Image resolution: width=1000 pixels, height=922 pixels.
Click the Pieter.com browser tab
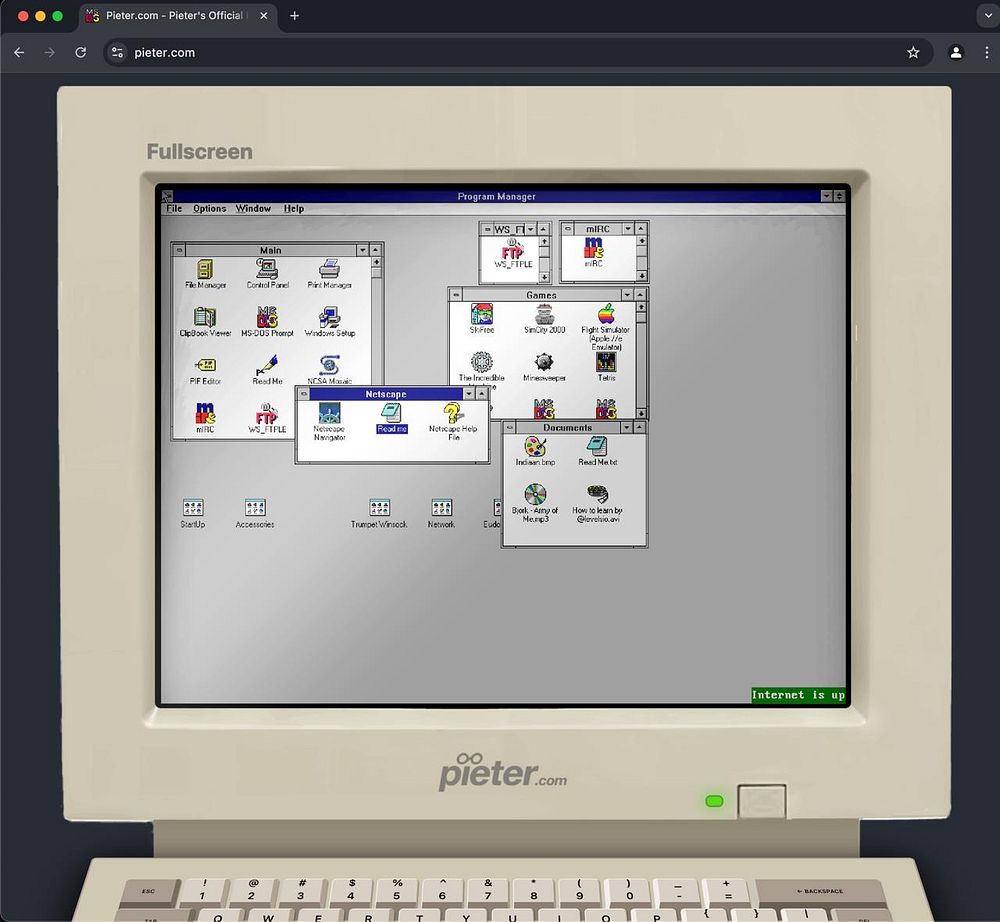[177, 16]
